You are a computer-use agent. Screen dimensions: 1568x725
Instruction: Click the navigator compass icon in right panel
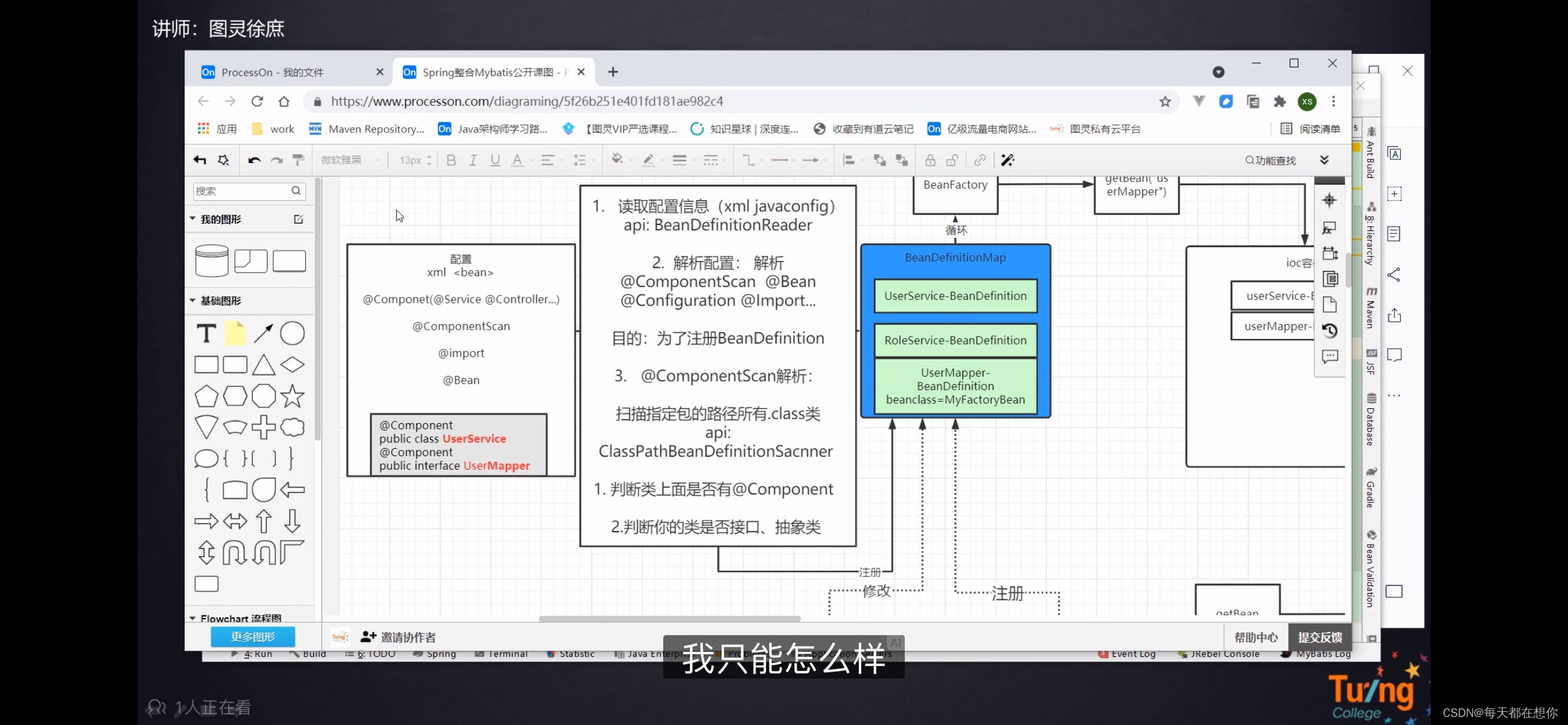point(1329,200)
